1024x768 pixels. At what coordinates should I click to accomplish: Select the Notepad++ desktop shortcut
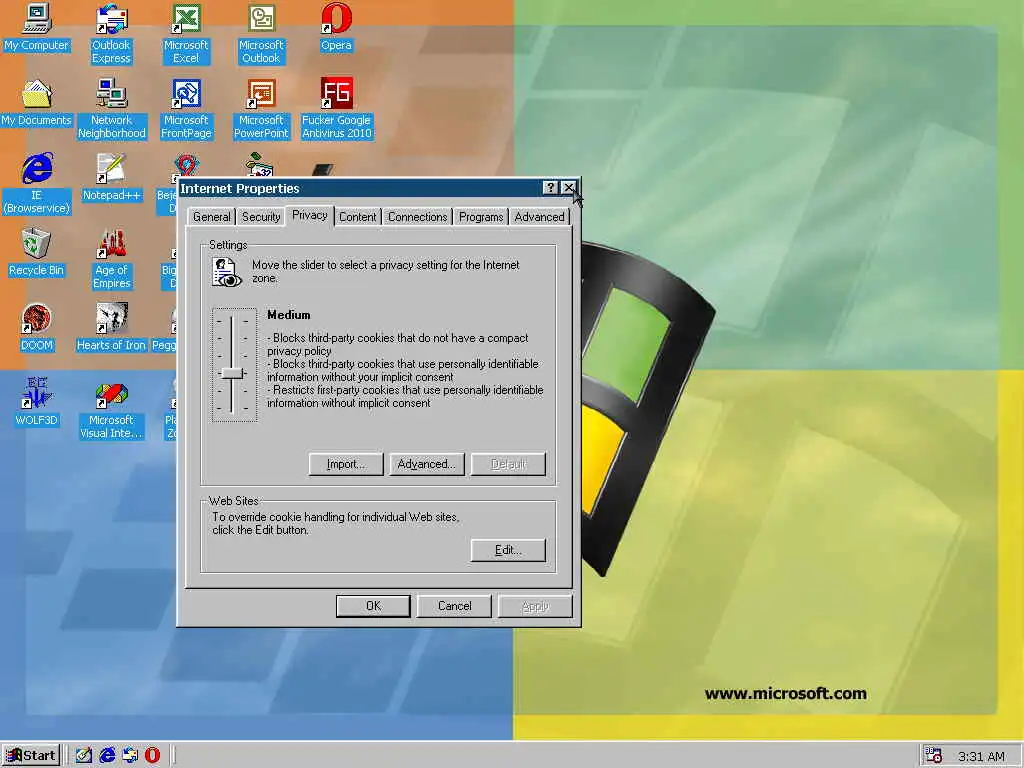(112, 178)
